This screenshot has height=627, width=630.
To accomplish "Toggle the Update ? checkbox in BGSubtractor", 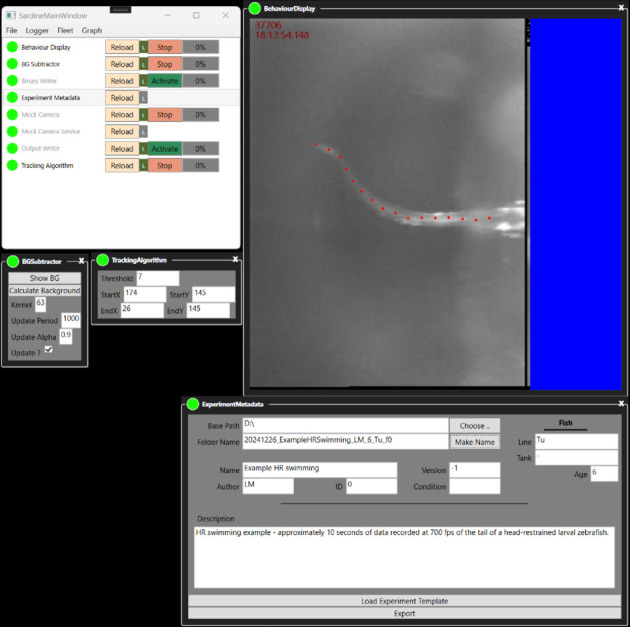I will pos(49,349).
